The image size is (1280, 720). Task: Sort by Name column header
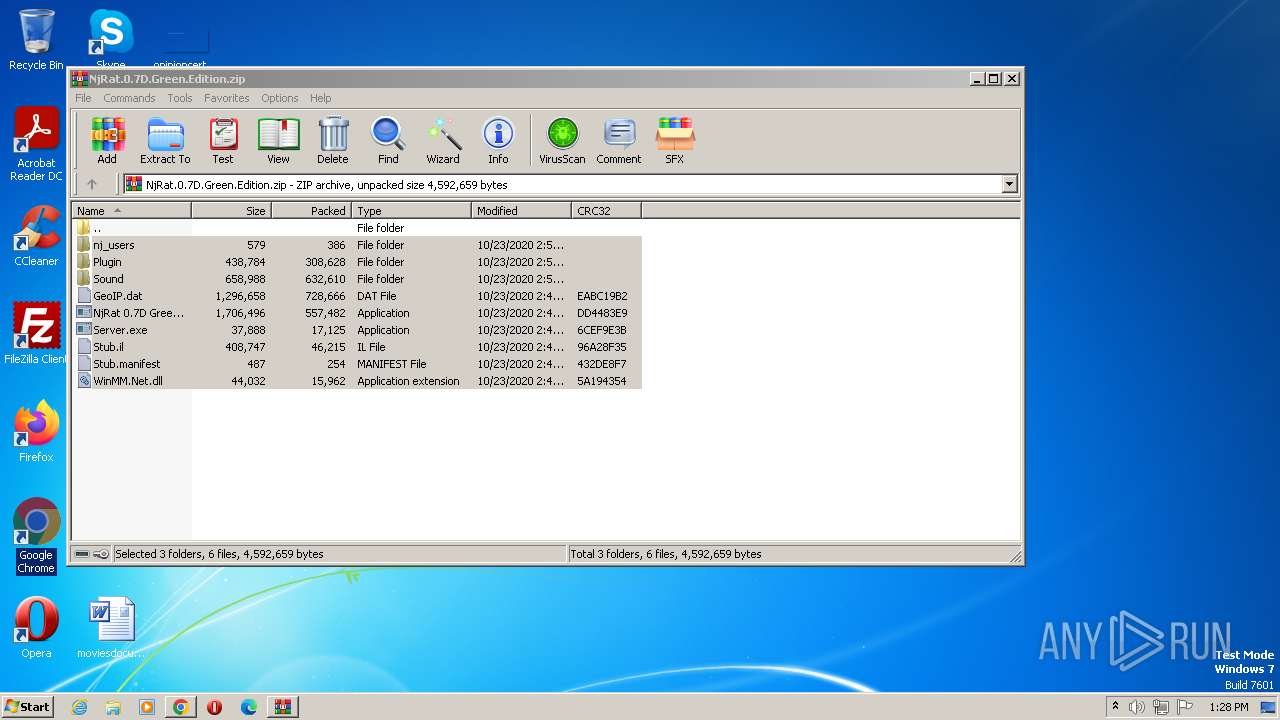[132, 211]
